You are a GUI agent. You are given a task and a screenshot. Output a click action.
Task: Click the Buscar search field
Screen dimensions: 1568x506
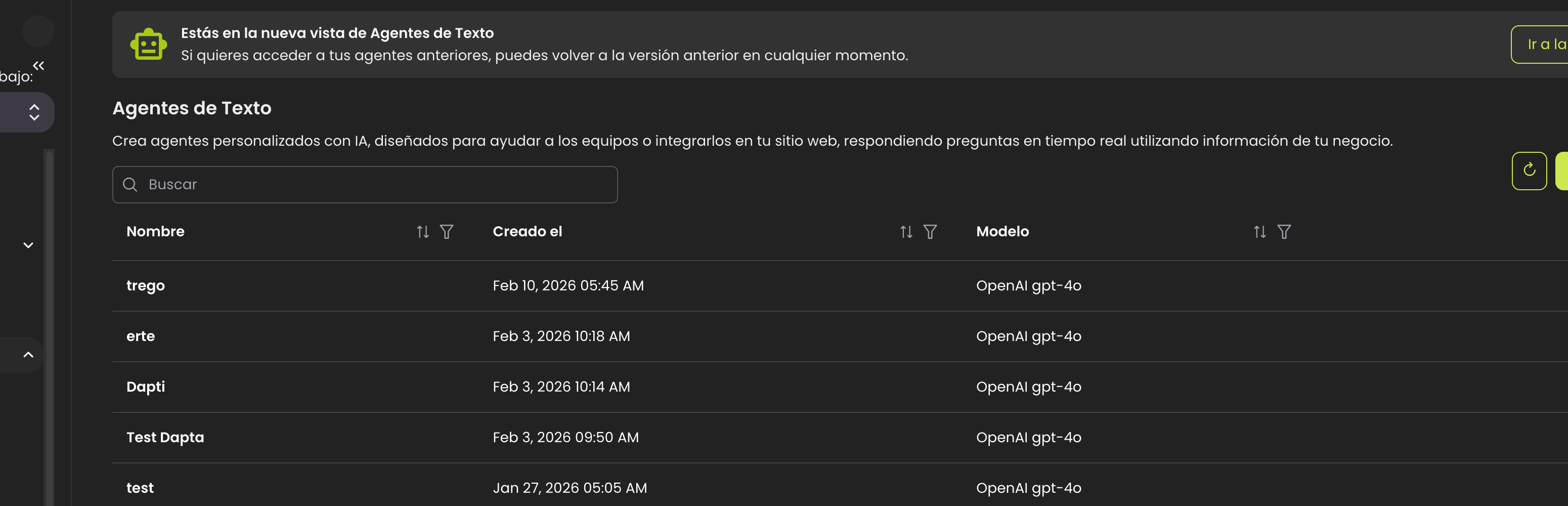coord(365,185)
